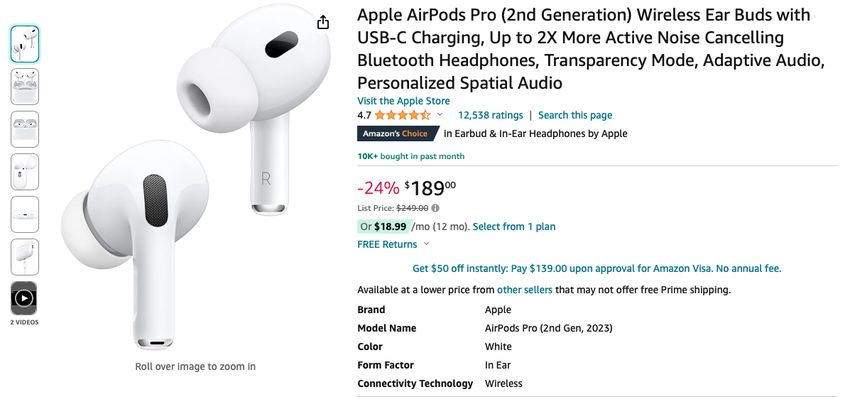Viewport: 850px width, 404px height.
Task: Click the main AirPods Pro product image
Action: click(195, 180)
